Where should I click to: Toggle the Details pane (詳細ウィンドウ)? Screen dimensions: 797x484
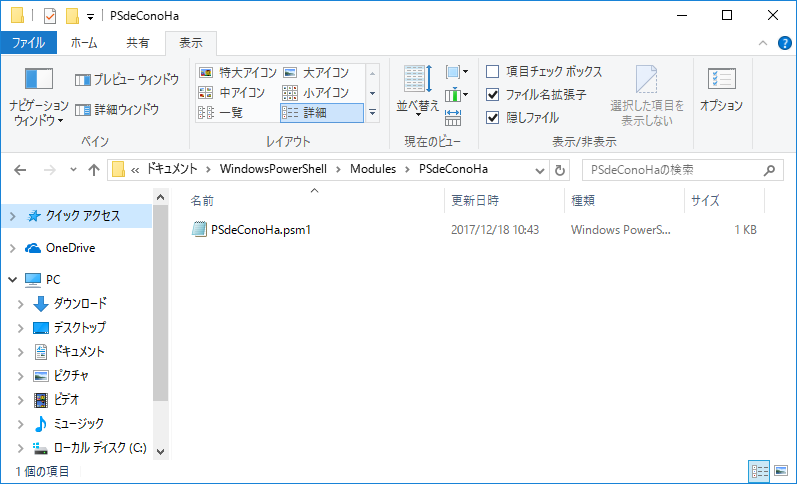[117, 109]
